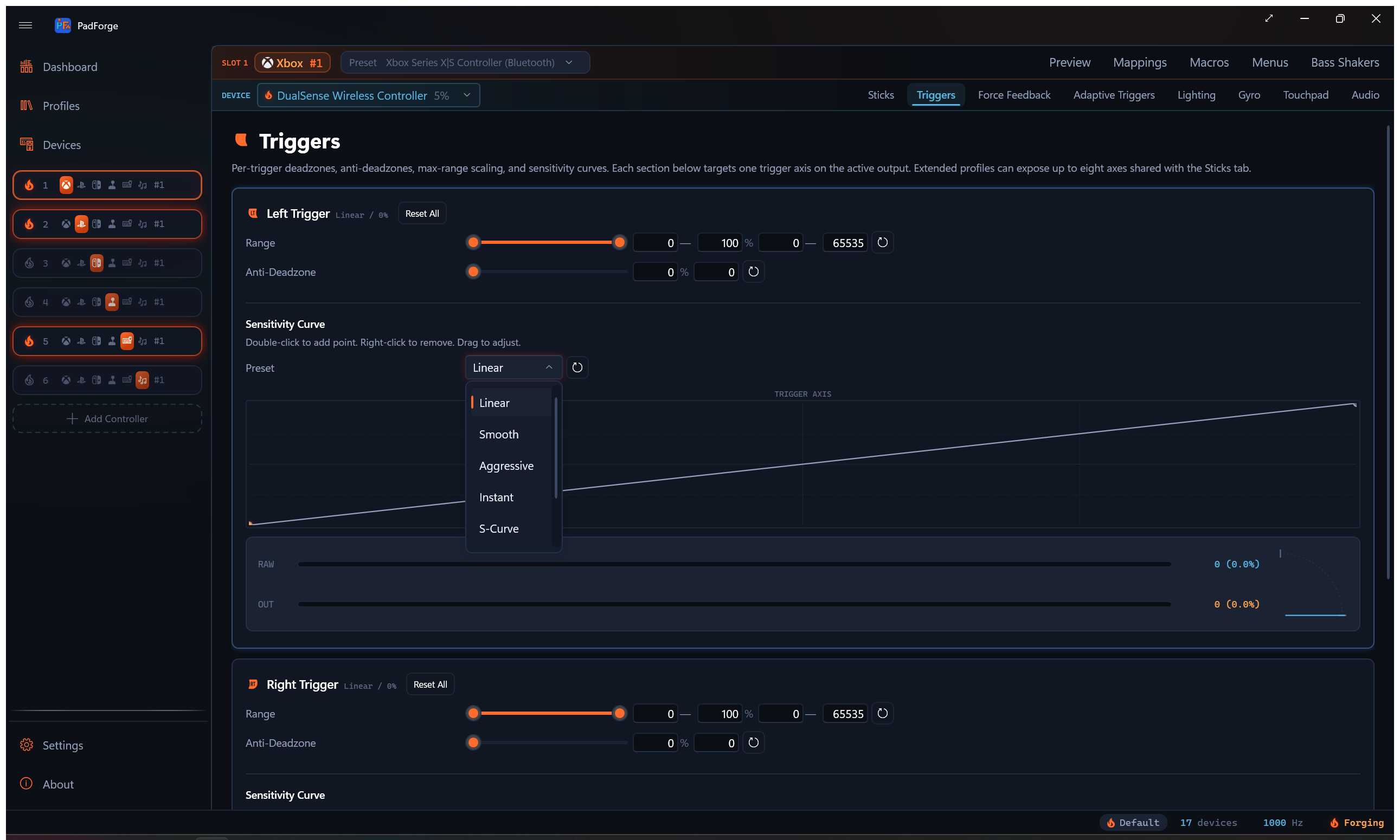Choose the PlayStation type icon in slot 1
This screenshot has height=840, width=1400.
81,185
